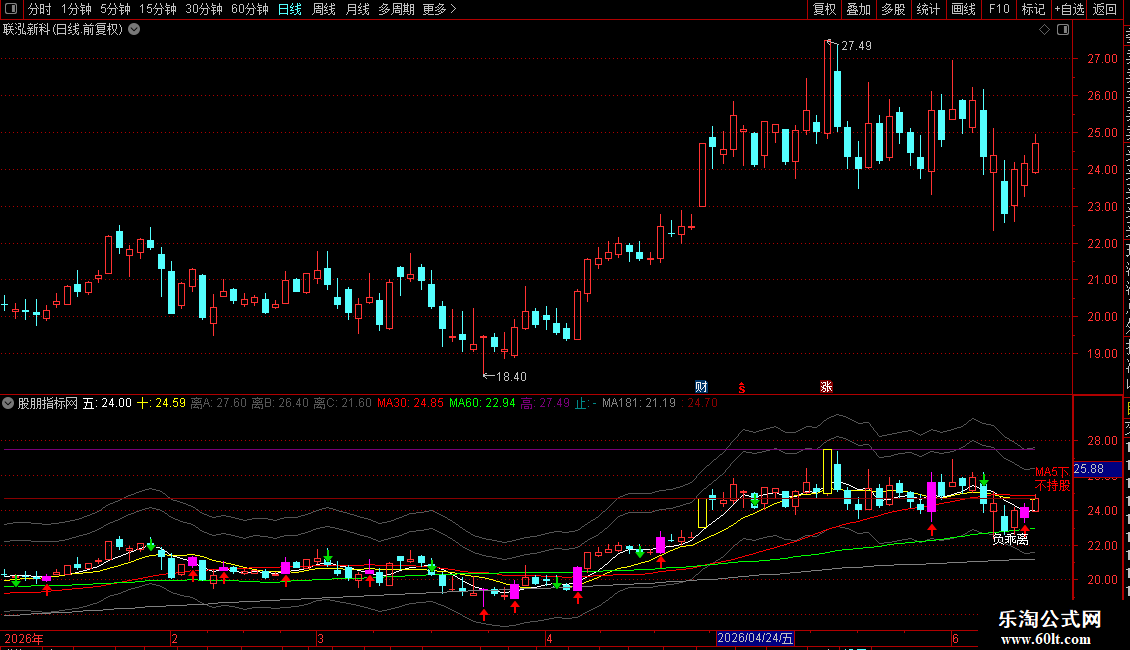
Task: Click the 涨 limit-up marker
Action: coord(826,387)
